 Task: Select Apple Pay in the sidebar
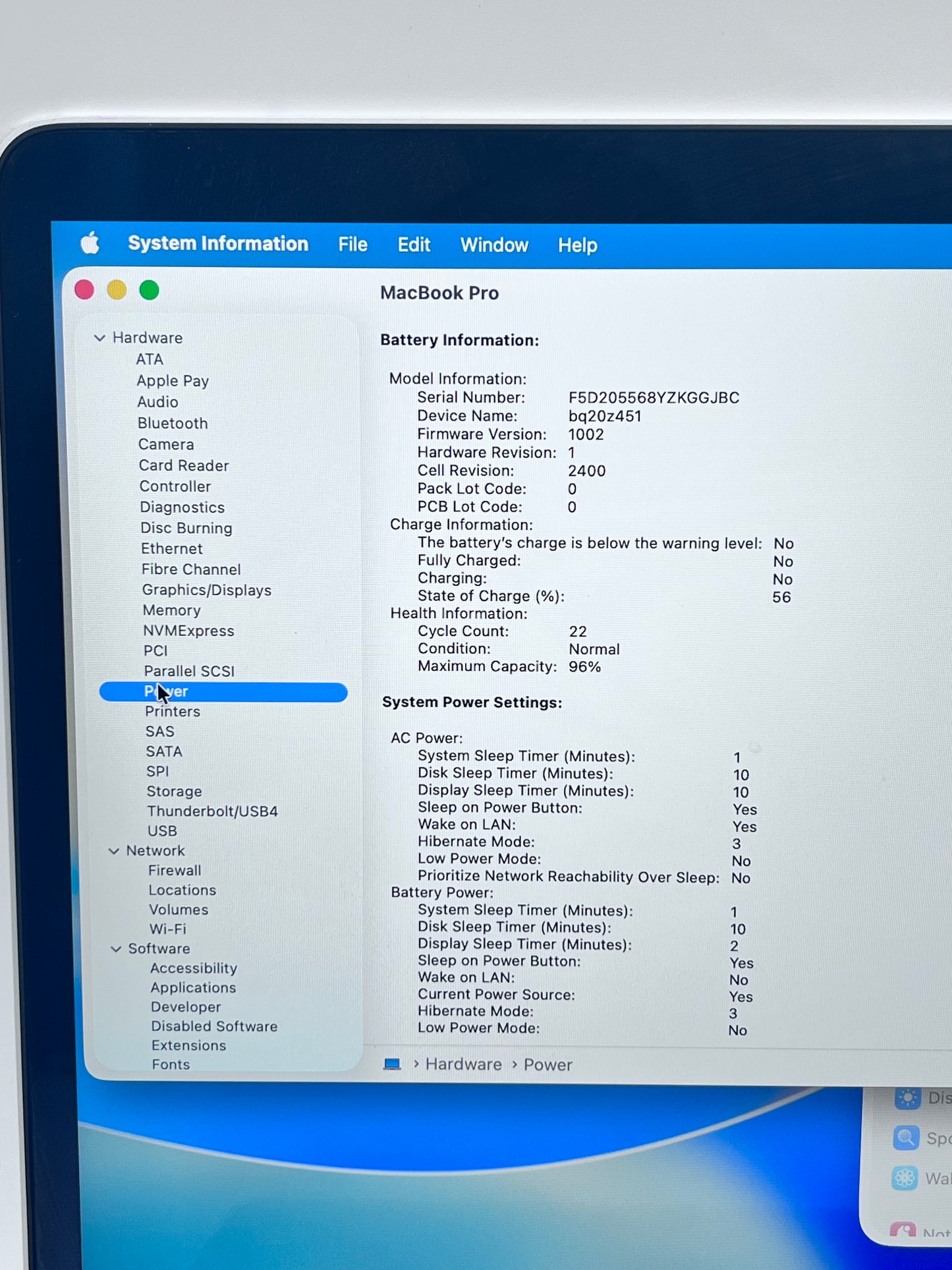173,381
